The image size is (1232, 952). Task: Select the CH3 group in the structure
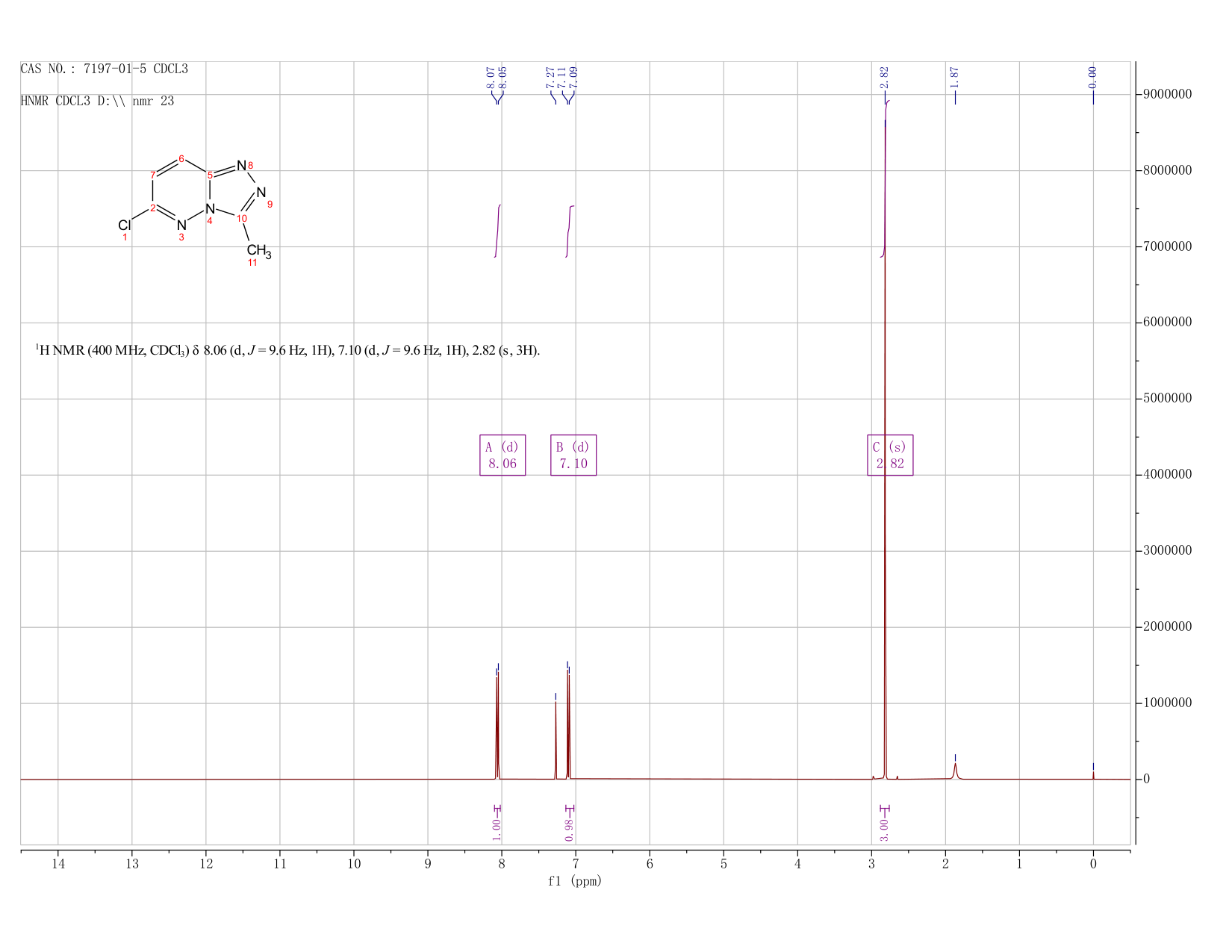click(x=258, y=251)
